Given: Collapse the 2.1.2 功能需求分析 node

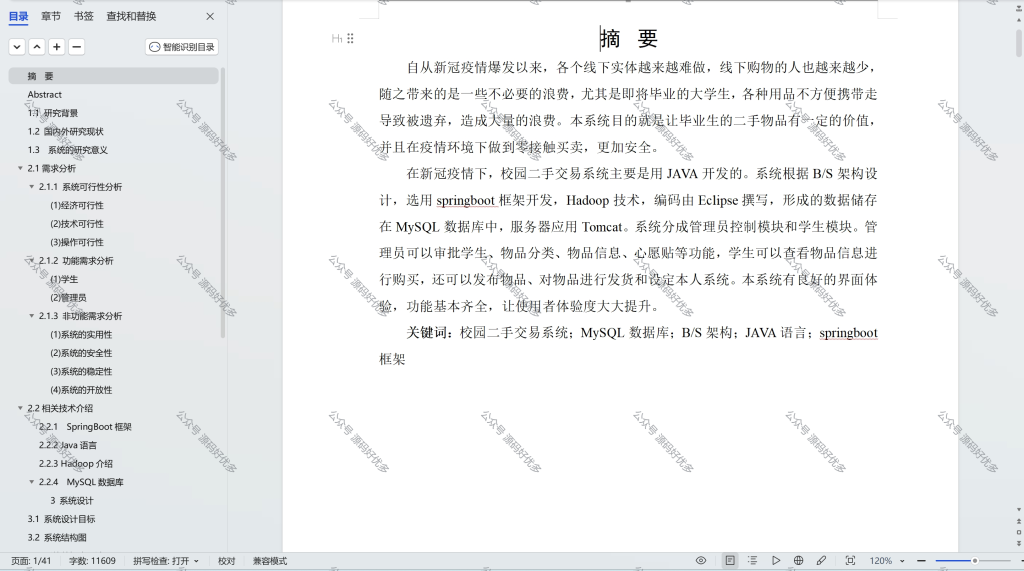Looking at the screenshot, I should 31,261.
